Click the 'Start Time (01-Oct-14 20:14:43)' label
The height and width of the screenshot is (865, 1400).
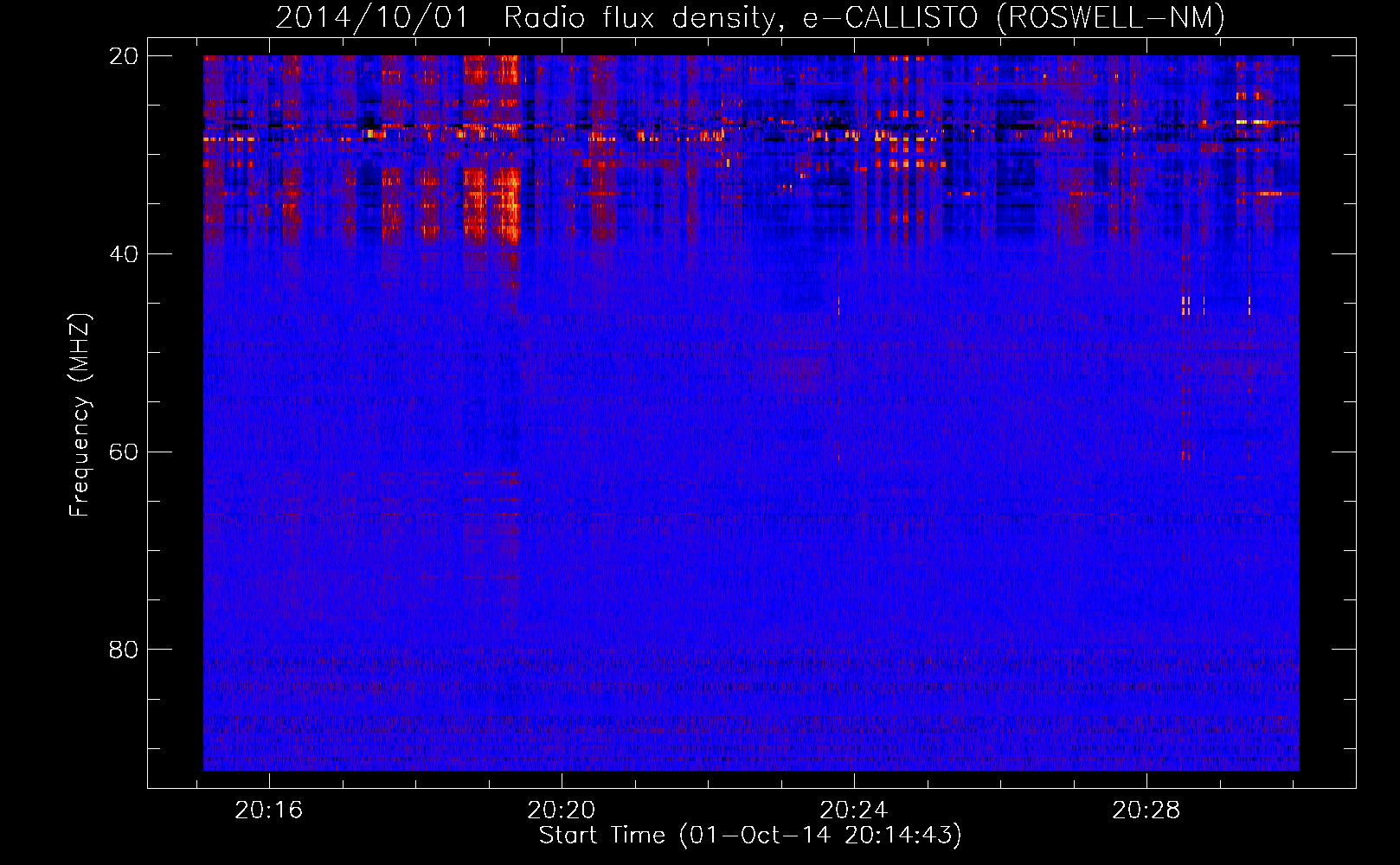coord(750,836)
